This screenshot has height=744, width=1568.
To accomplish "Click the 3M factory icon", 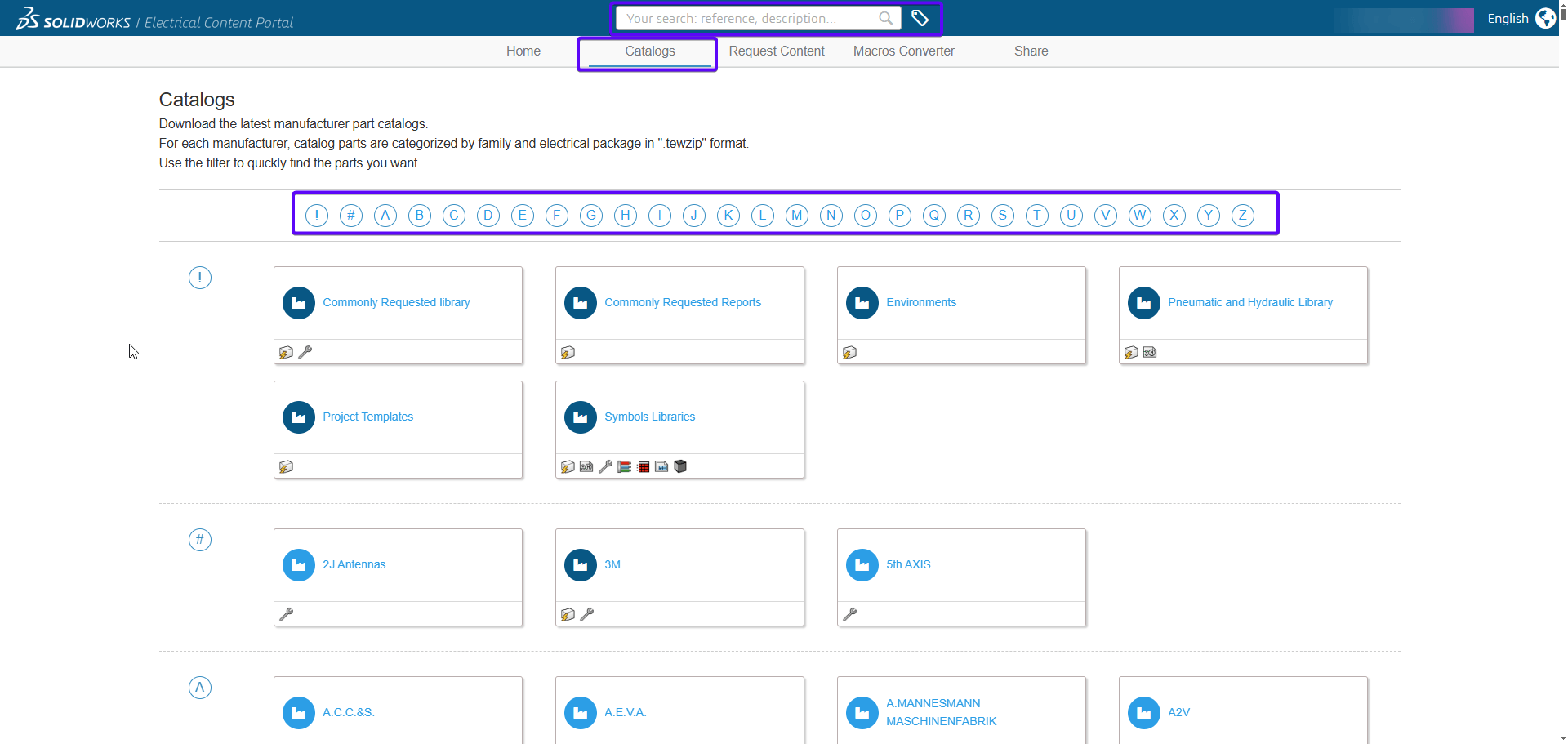I will pyautogui.click(x=581, y=565).
